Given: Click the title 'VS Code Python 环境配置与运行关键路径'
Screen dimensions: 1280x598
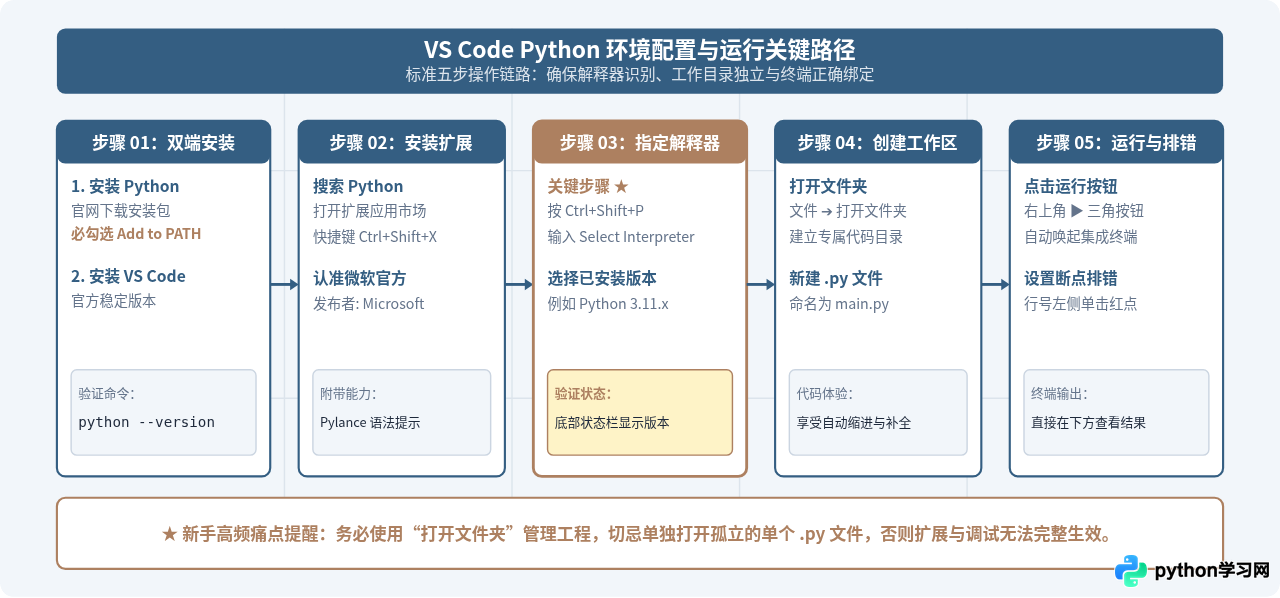Looking at the screenshot, I should click(x=640, y=50).
